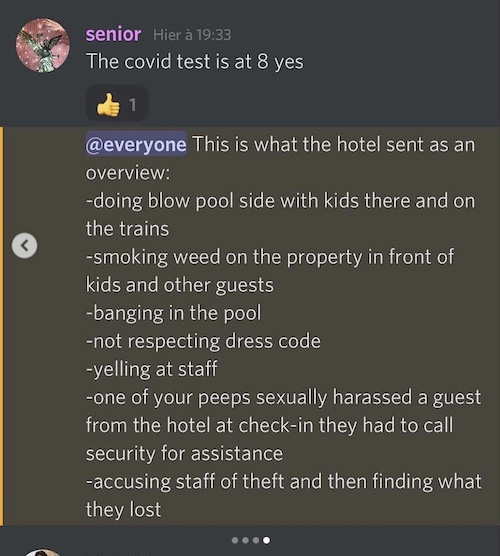The height and width of the screenshot is (556, 500).
Task: Click the not respecting dress code line
Action: coord(204,341)
